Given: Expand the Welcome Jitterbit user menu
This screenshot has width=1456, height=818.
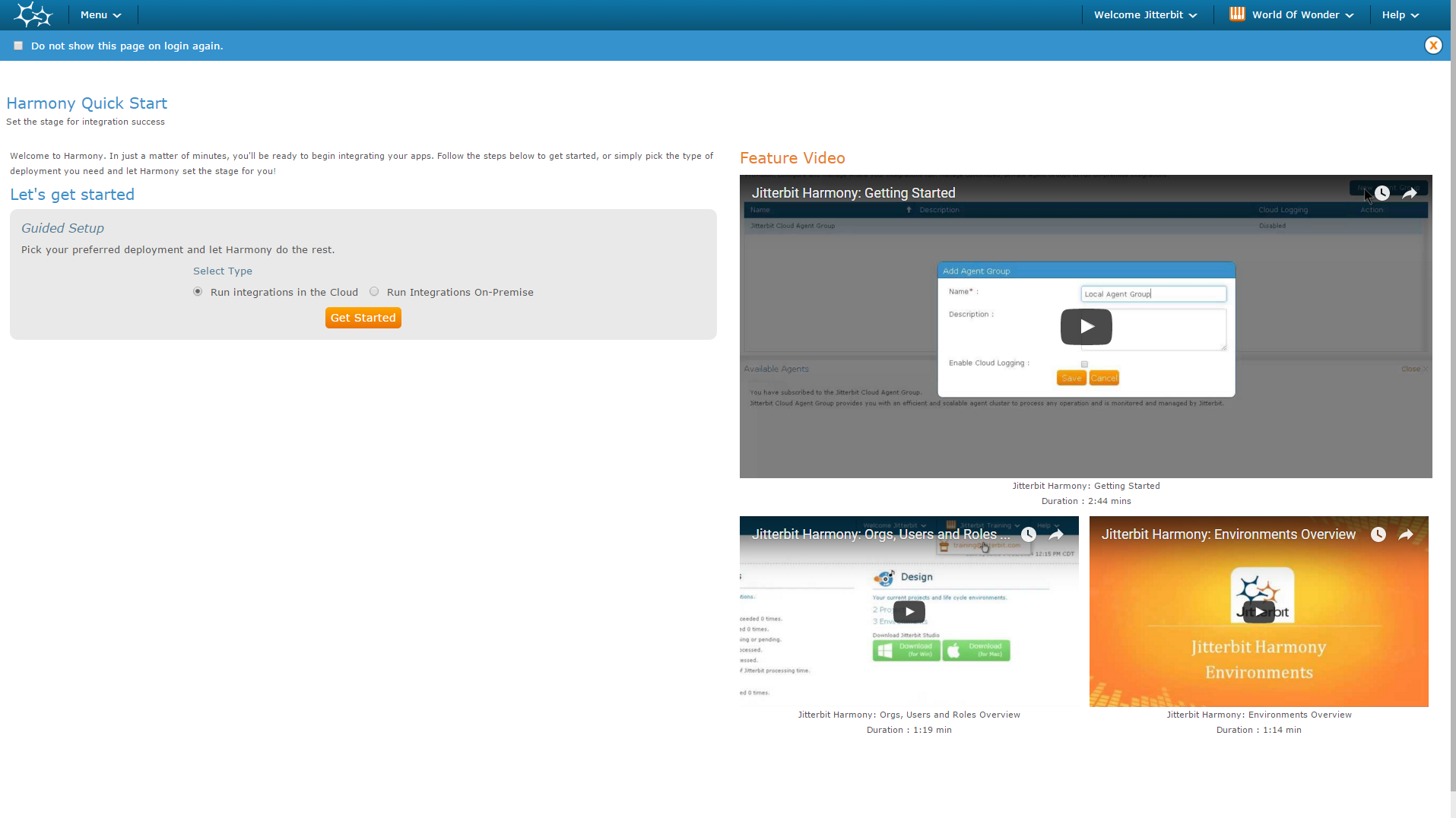Looking at the screenshot, I should [x=1145, y=15].
